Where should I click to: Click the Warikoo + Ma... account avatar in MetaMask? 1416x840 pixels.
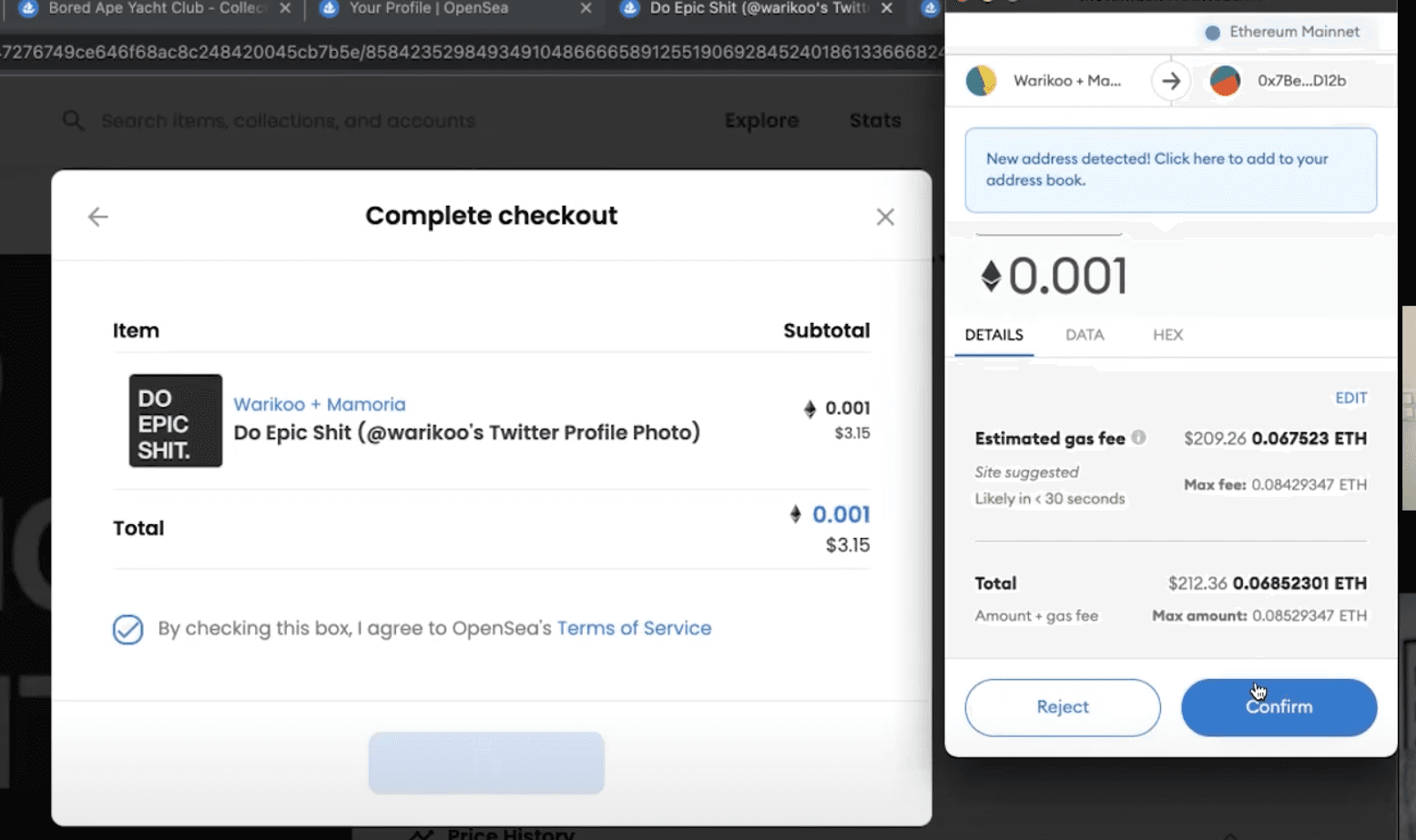coord(981,81)
